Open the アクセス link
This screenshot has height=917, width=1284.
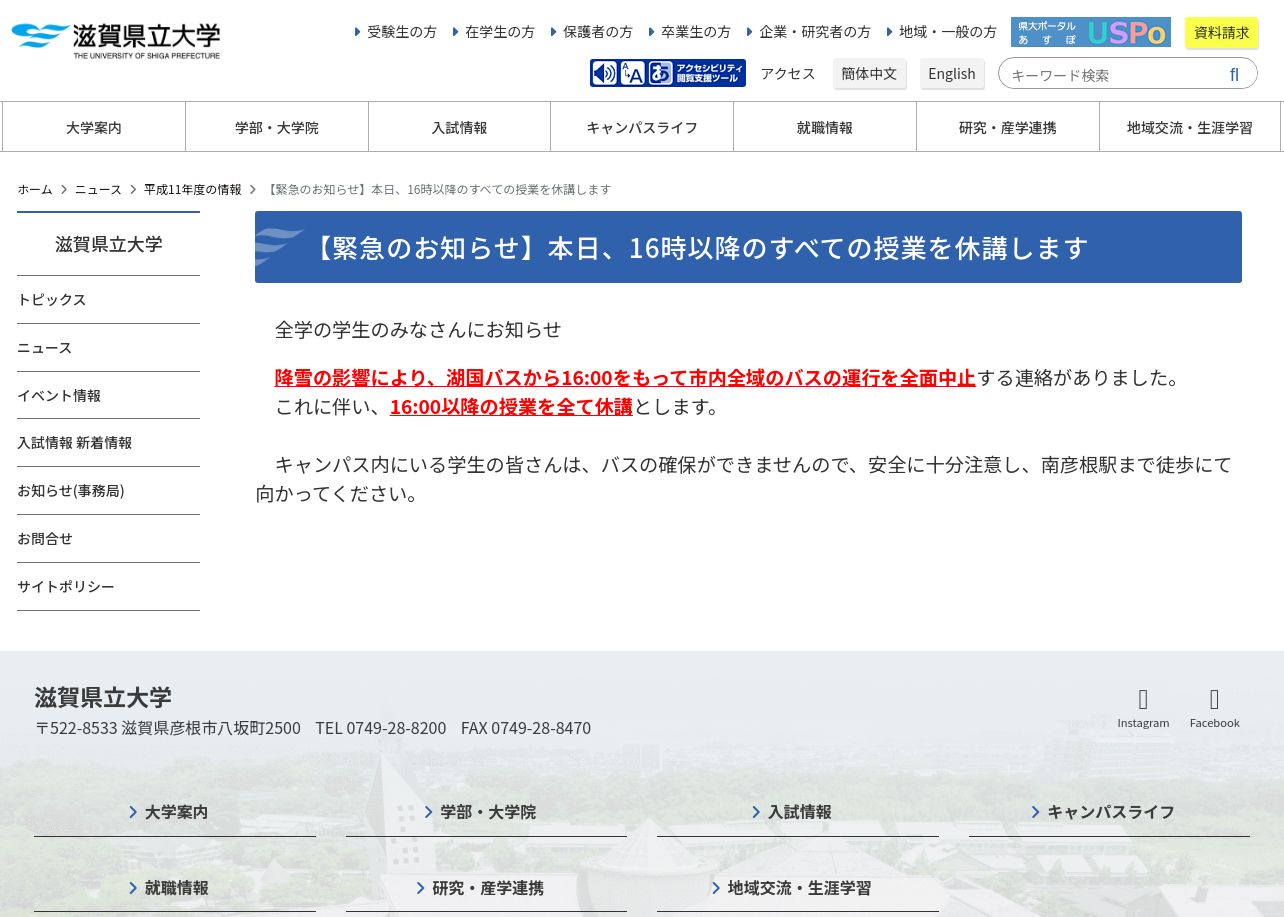click(788, 73)
